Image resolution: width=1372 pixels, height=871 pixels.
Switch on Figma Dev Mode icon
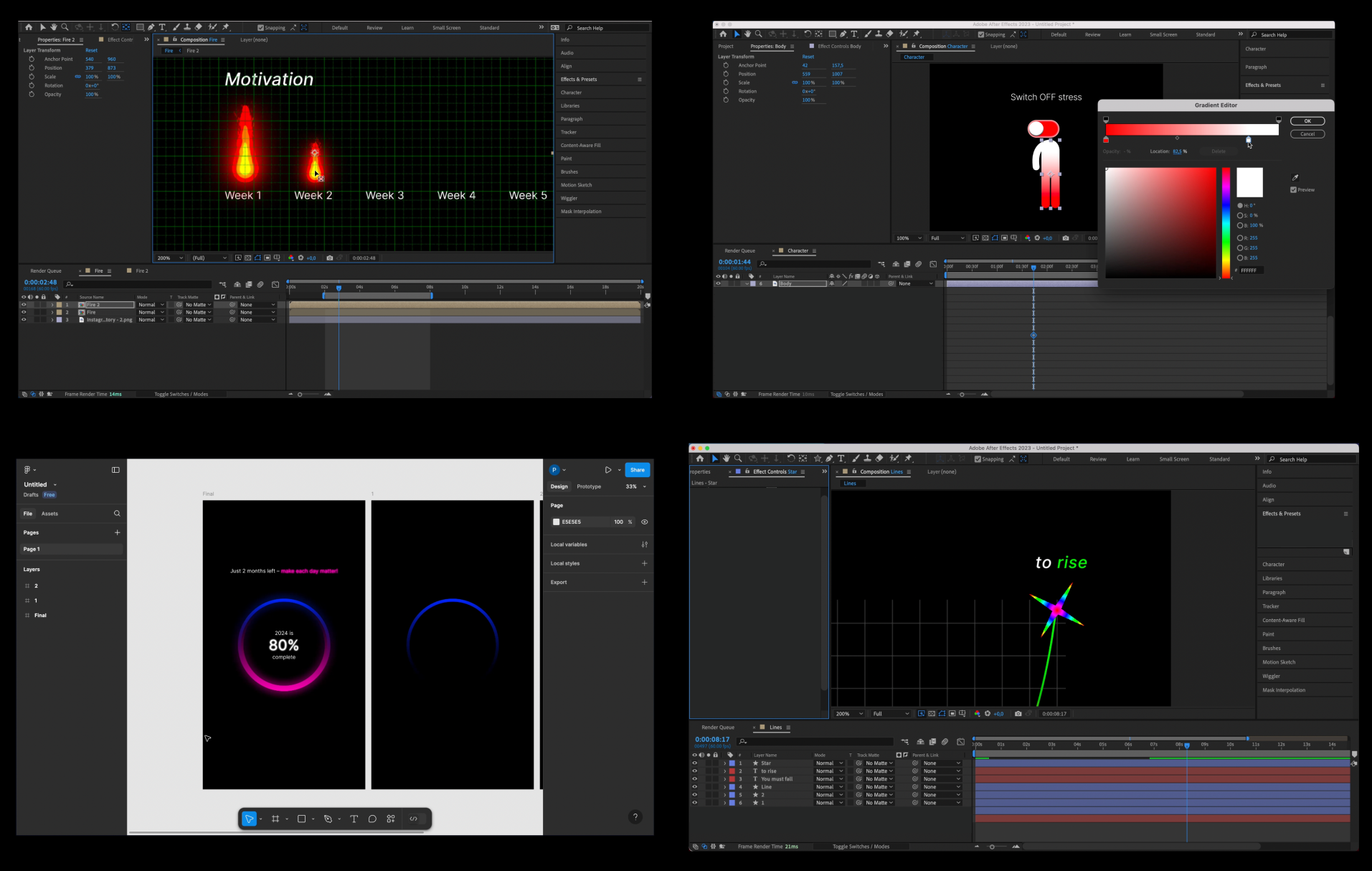tap(414, 819)
